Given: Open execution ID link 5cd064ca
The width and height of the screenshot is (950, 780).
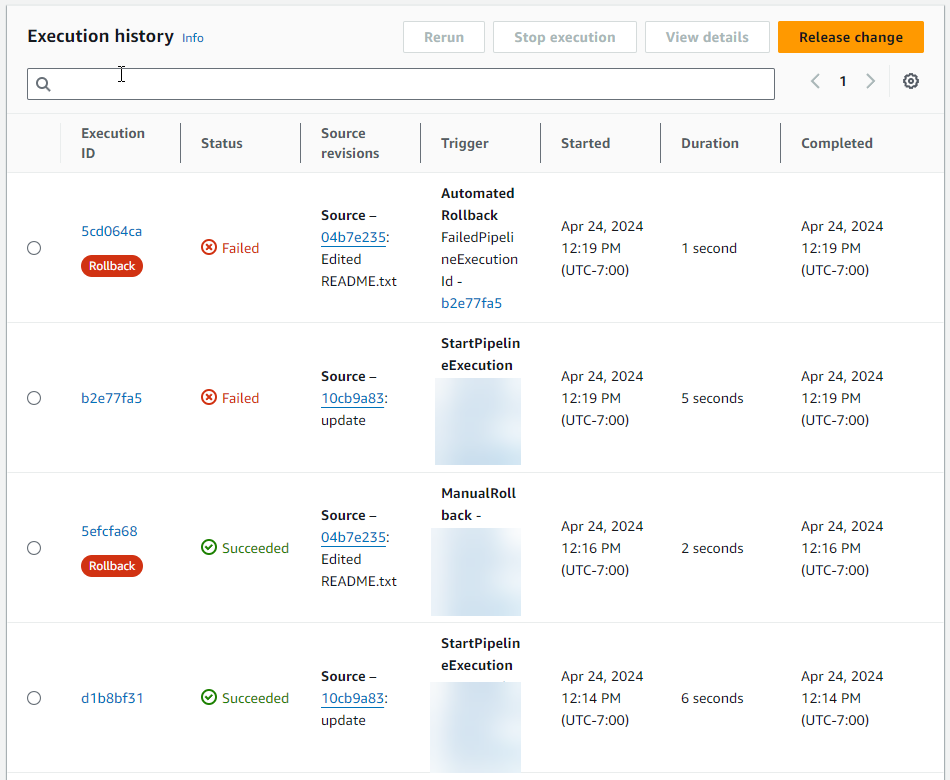Looking at the screenshot, I should 111,230.
